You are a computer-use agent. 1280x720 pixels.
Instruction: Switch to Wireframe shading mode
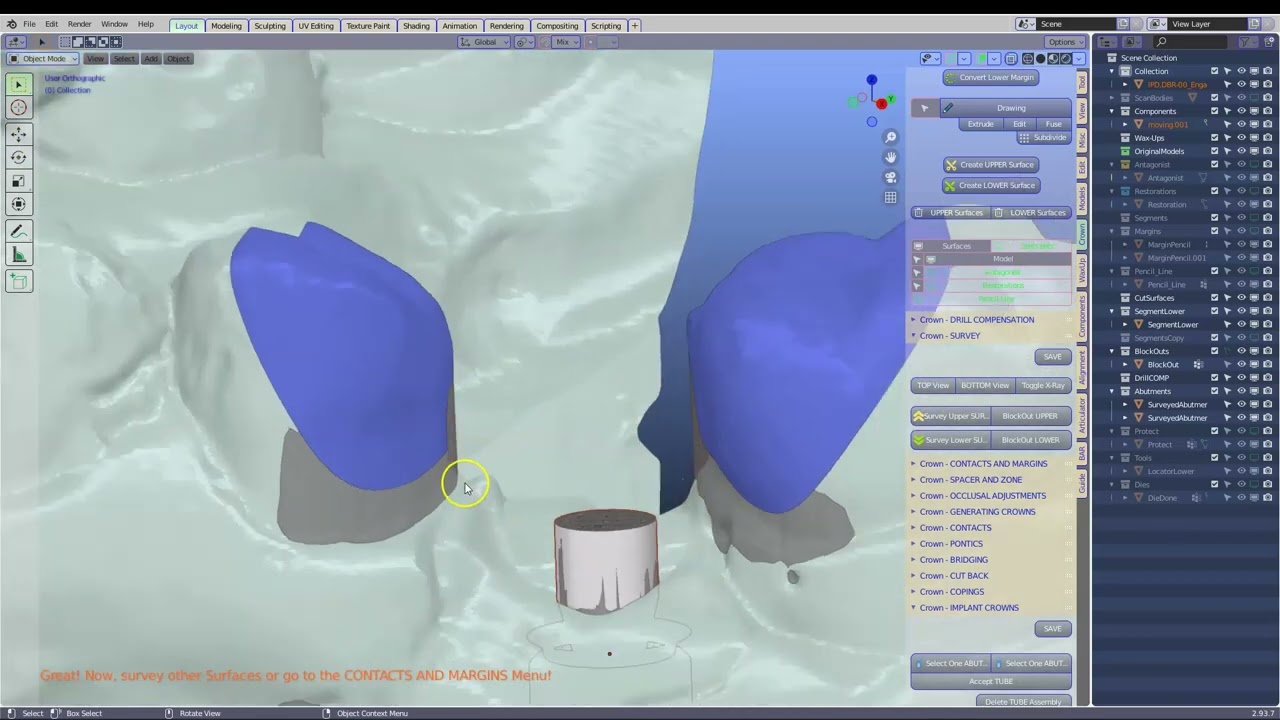pos(1028,58)
